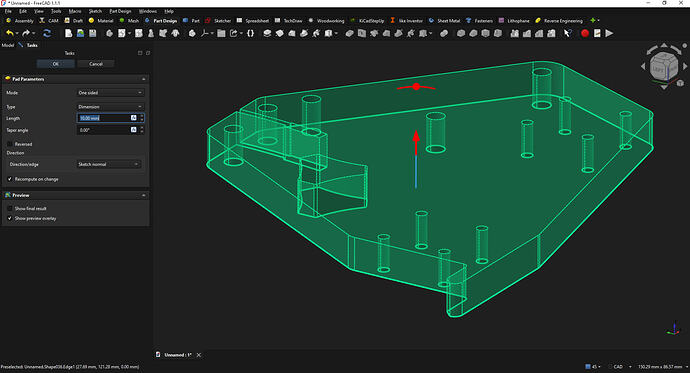Click the What's This help cursor icon
Screen dimensions: 690x373
point(568,33)
